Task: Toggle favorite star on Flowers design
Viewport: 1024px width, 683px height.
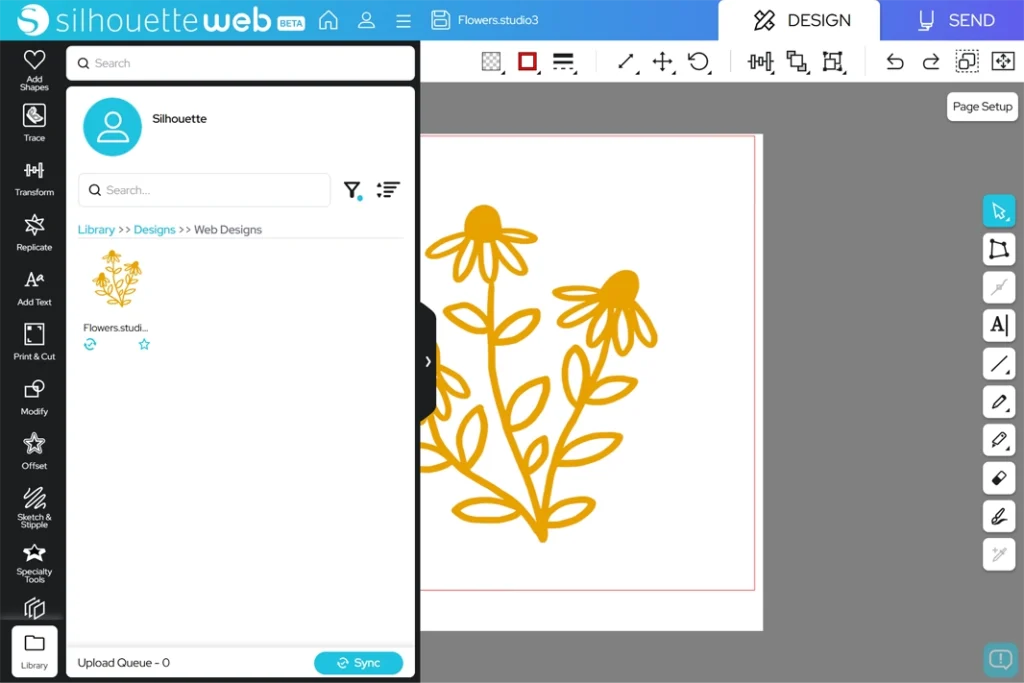Action: coord(144,344)
